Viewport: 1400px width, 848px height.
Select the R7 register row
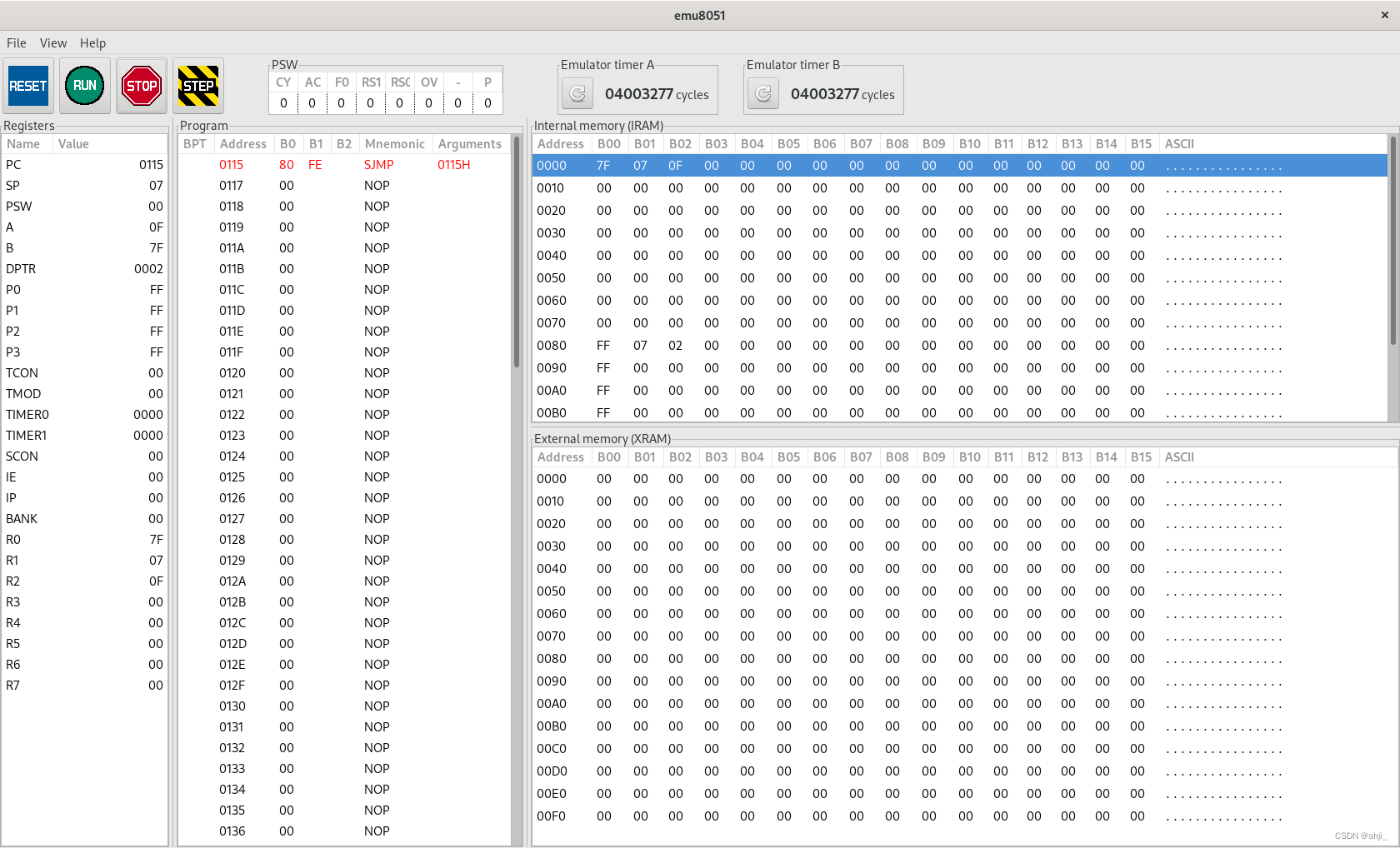84,686
